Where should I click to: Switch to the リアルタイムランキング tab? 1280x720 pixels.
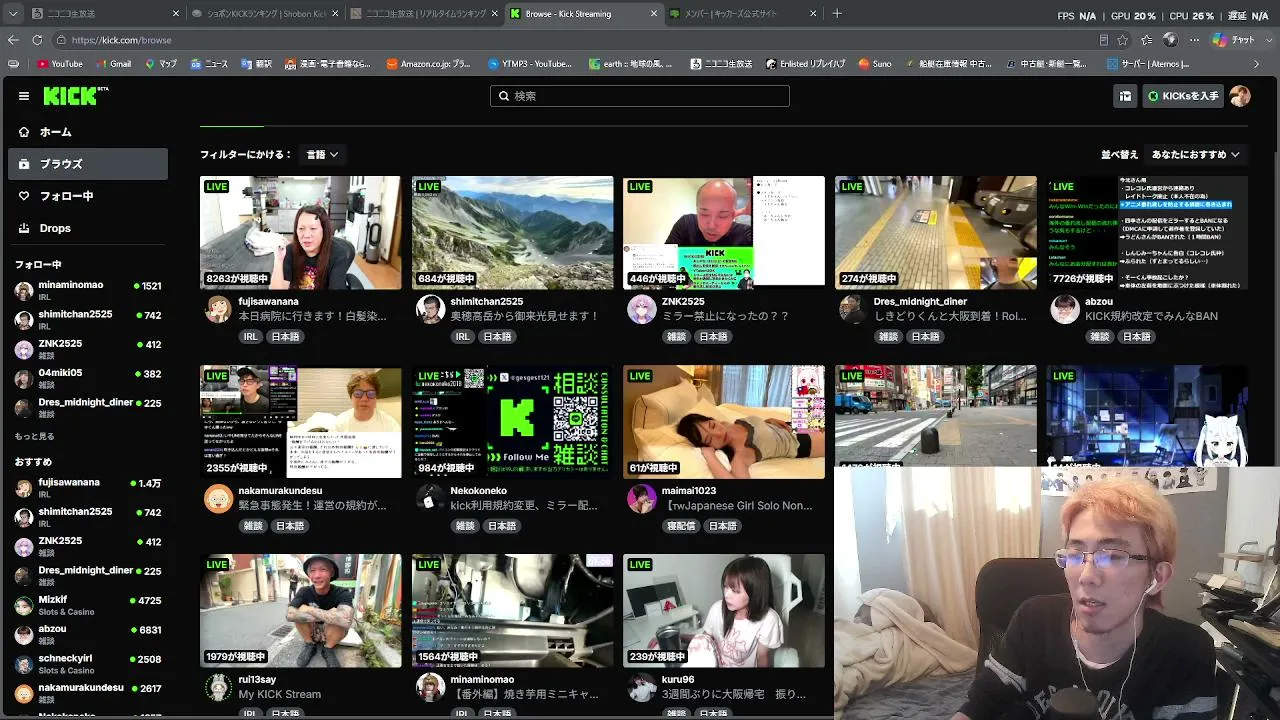tap(424, 14)
